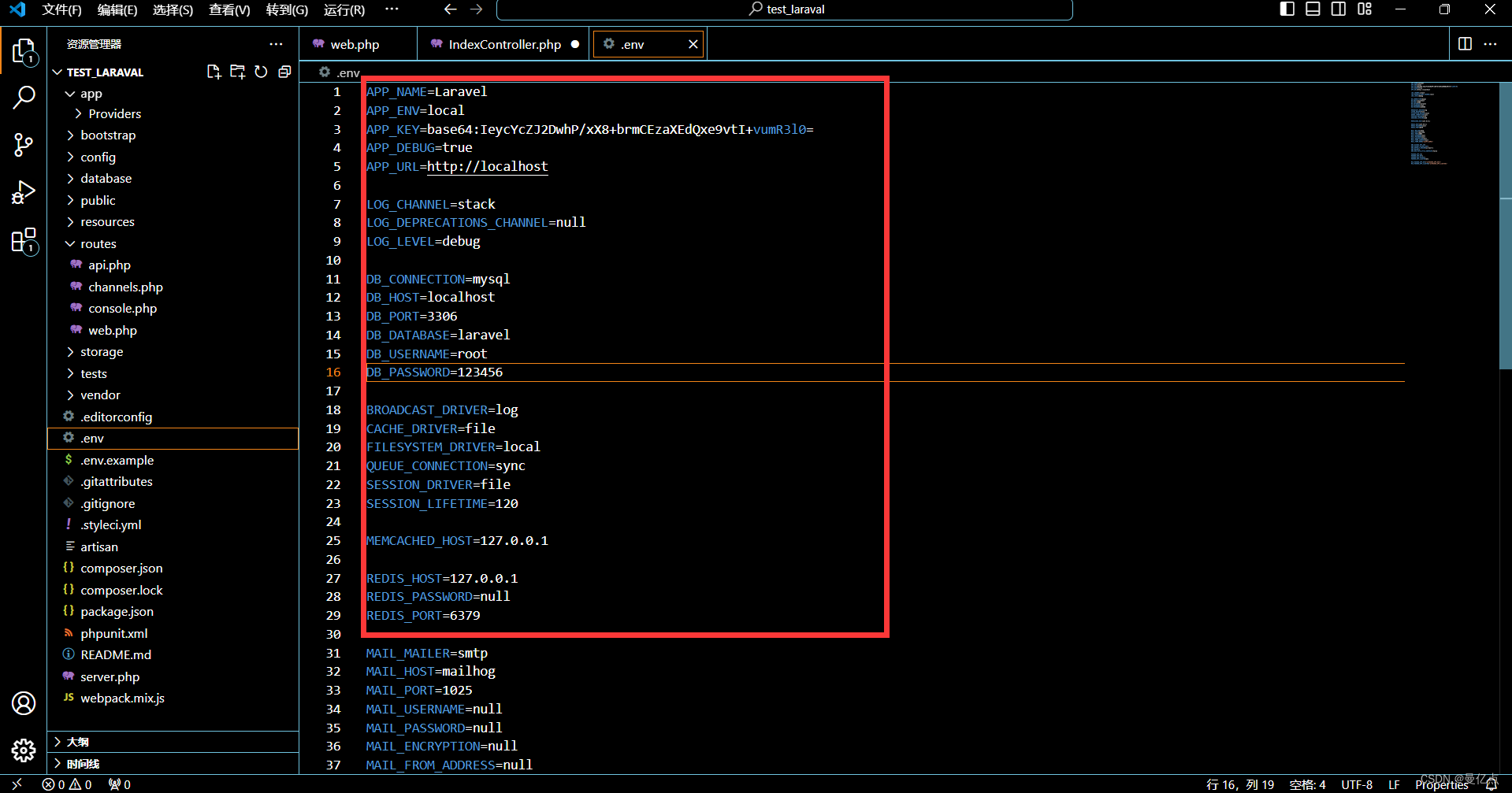This screenshot has width=1512, height=793.
Task: Toggle the bottom panel layout icon
Action: [1313, 9]
